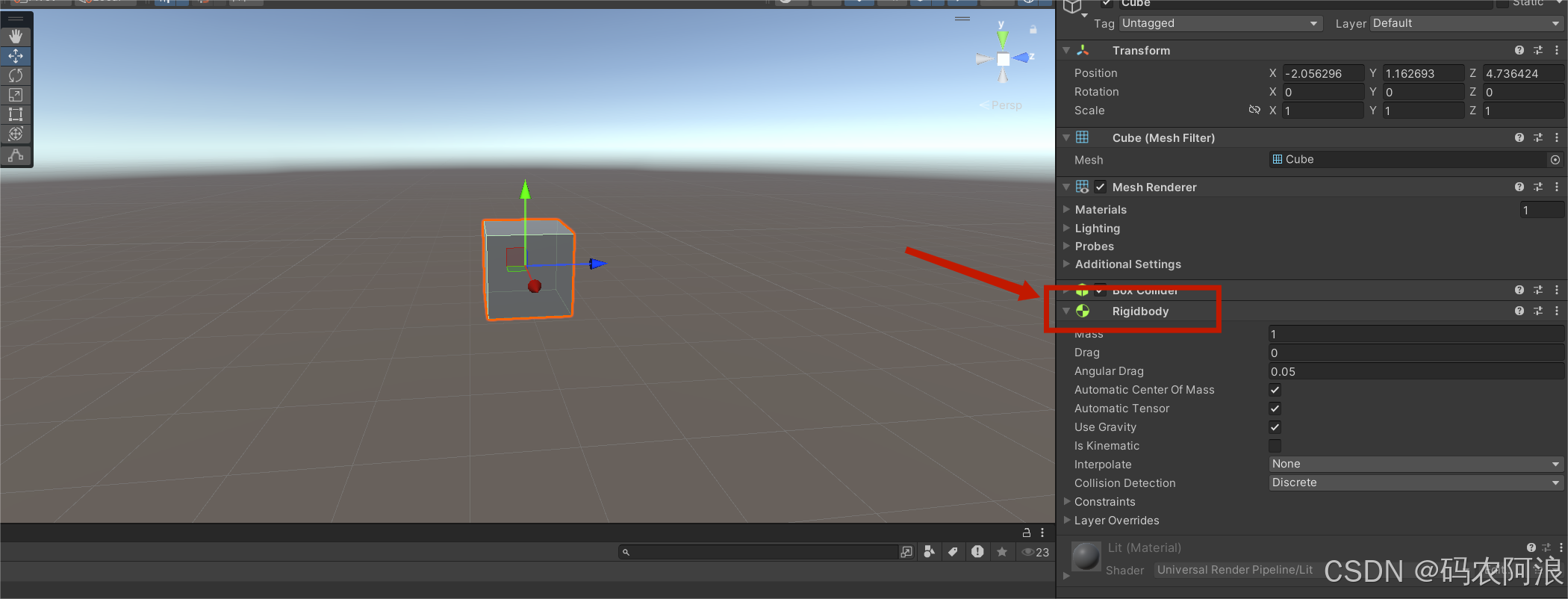Open Transform component more options menu
The height and width of the screenshot is (599, 1568).
(x=1557, y=50)
